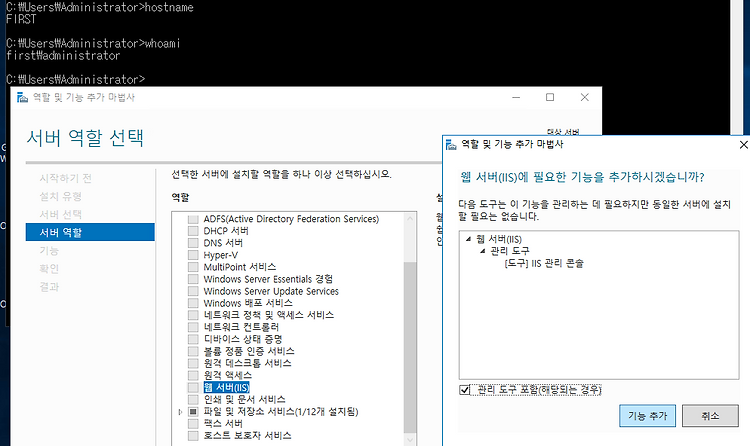The height and width of the screenshot is (446, 750).
Task: Check the Windows 배포 서비스 role
Action: click(193, 303)
